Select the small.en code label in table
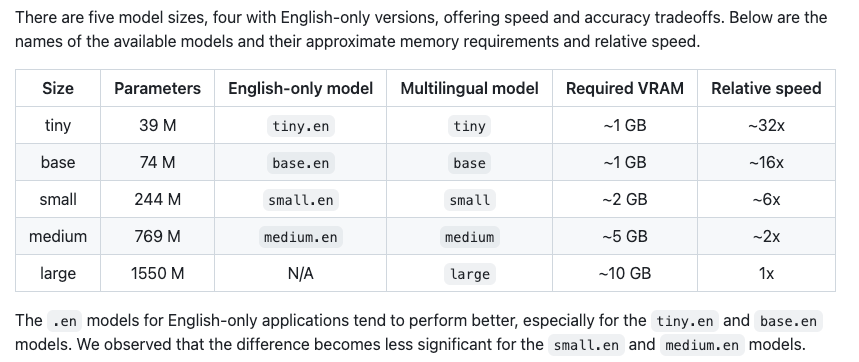 300,200
